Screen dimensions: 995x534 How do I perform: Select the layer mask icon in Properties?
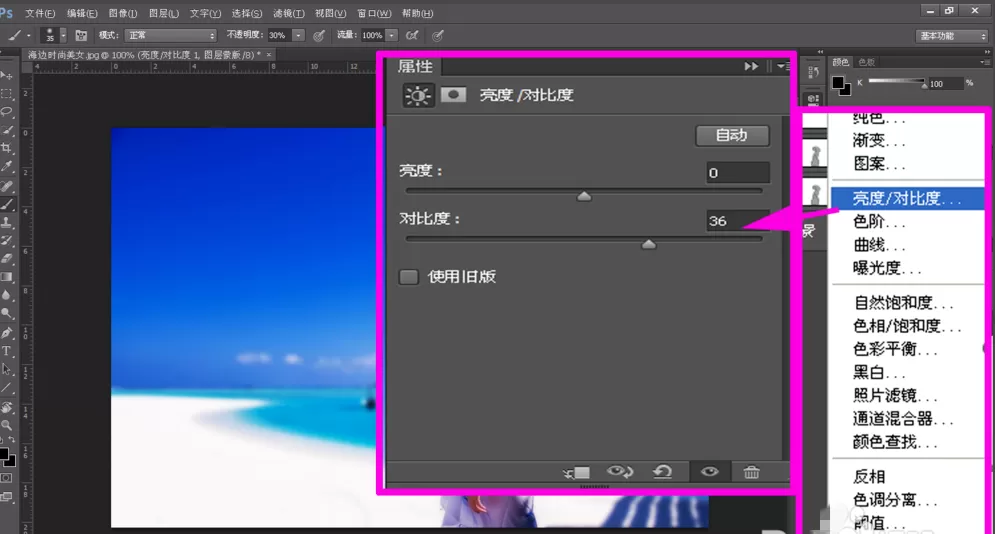[x=453, y=95]
